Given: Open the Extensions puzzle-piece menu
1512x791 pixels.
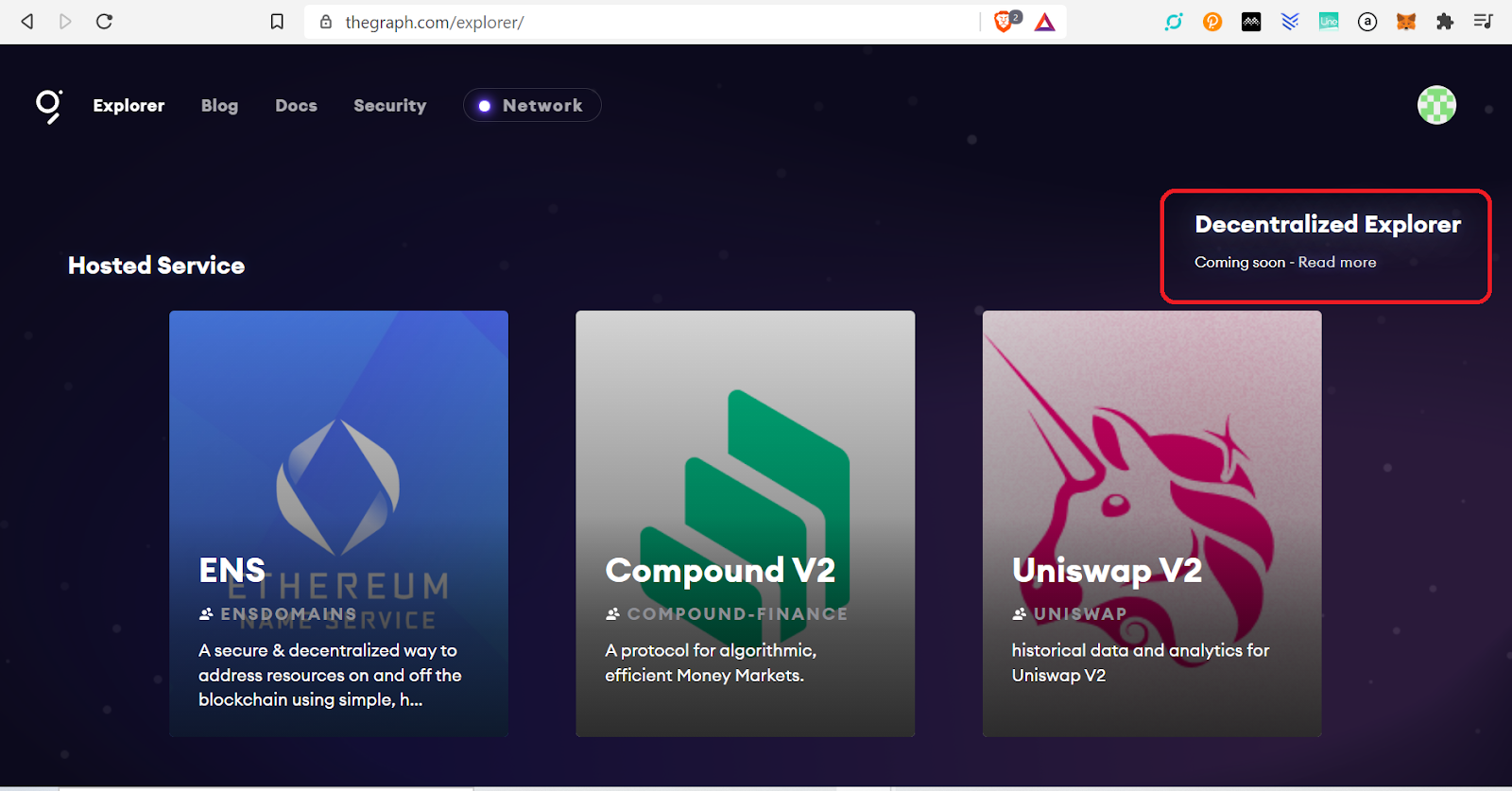Looking at the screenshot, I should coord(1445,21).
